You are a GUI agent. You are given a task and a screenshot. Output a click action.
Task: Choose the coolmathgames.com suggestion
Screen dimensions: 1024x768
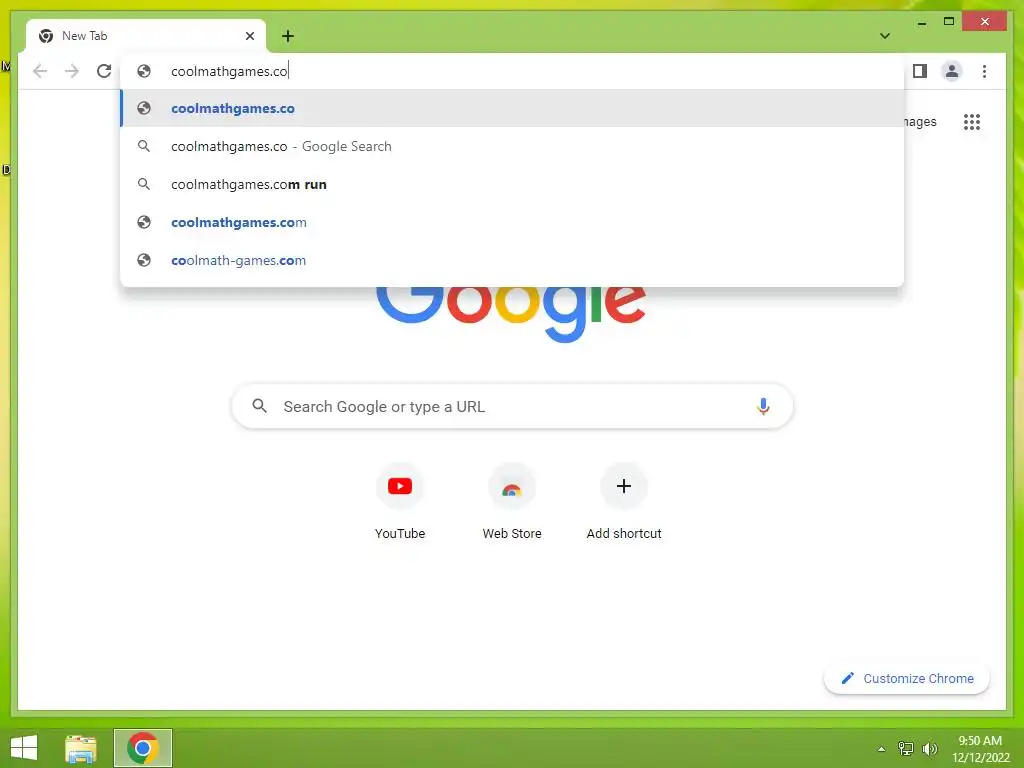pyautogui.click(x=512, y=222)
